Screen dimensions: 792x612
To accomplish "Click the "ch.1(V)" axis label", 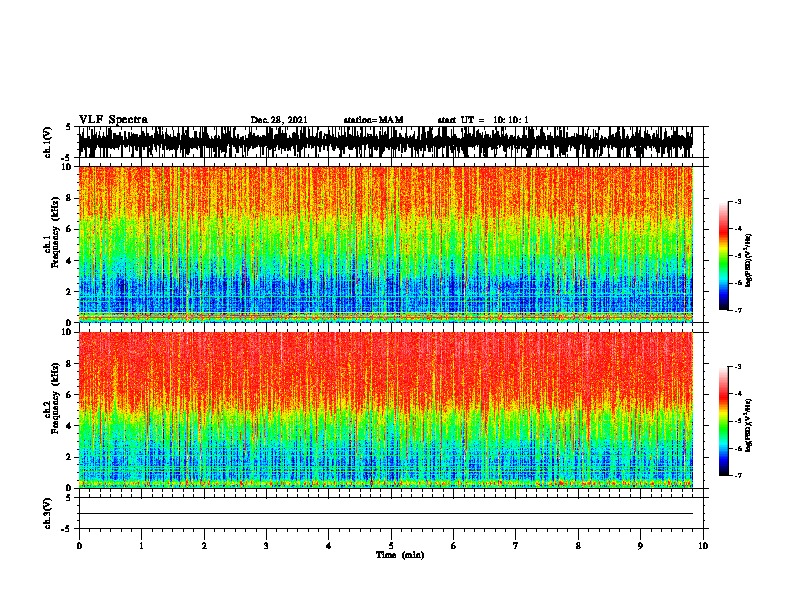I will [x=47, y=142].
